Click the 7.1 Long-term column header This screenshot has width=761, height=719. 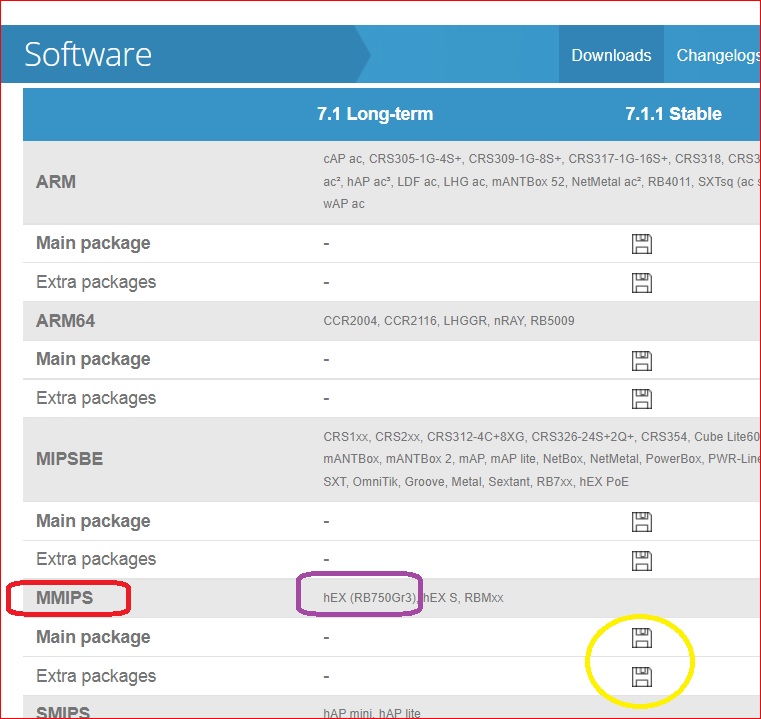375,114
